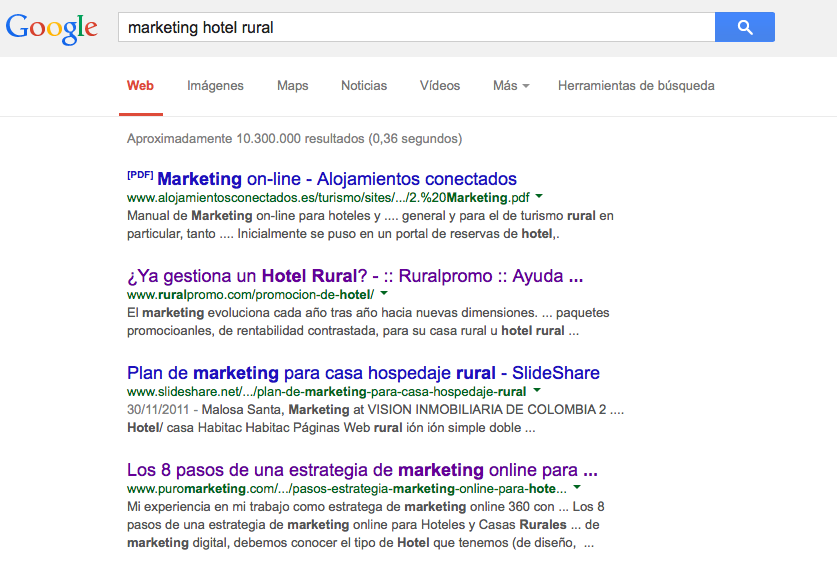Open 'Marketing on-line - Alojamientos conectados' result
837x567 pixels.
pyautogui.click(x=337, y=179)
